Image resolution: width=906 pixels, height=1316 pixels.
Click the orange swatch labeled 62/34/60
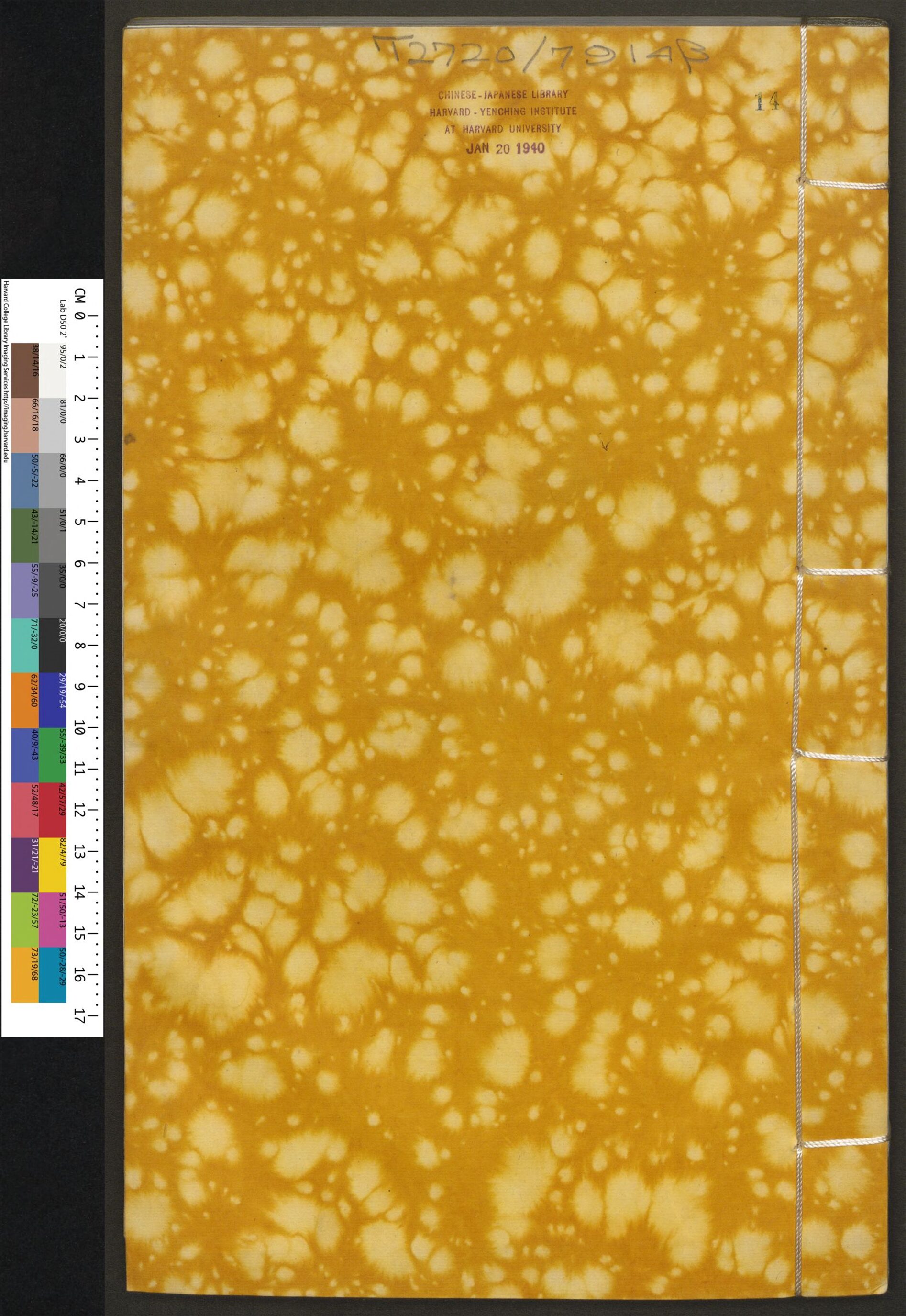pyautogui.click(x=26, y=700)
